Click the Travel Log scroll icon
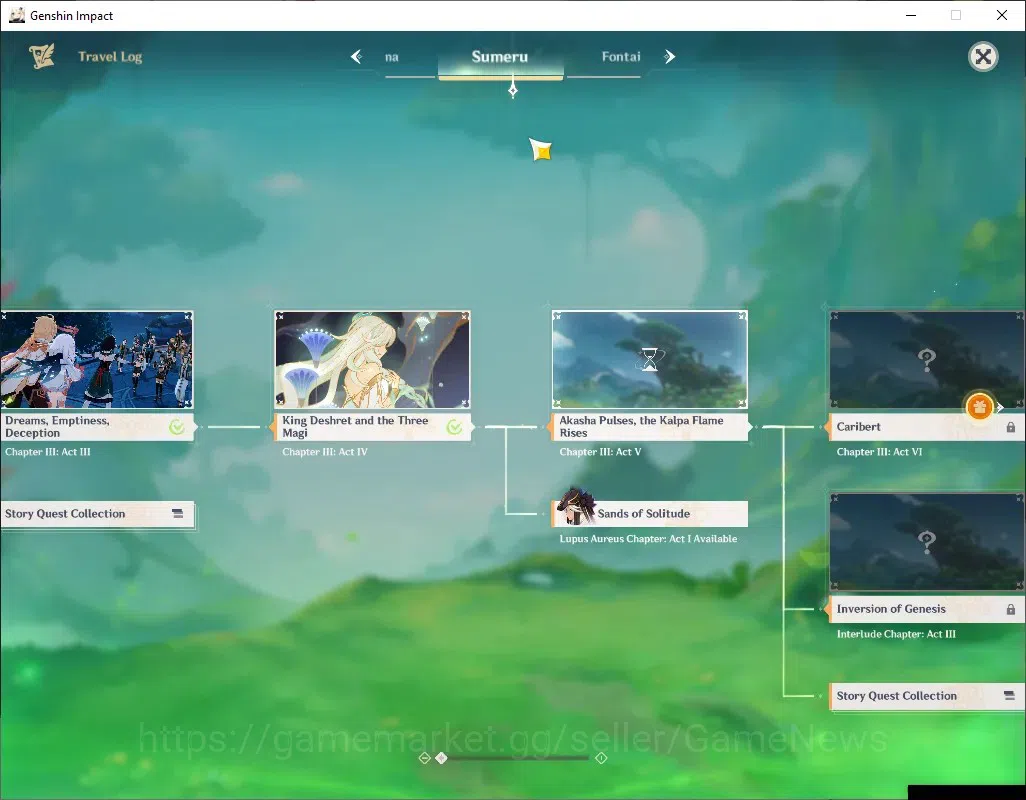 (x=42, y=56)
